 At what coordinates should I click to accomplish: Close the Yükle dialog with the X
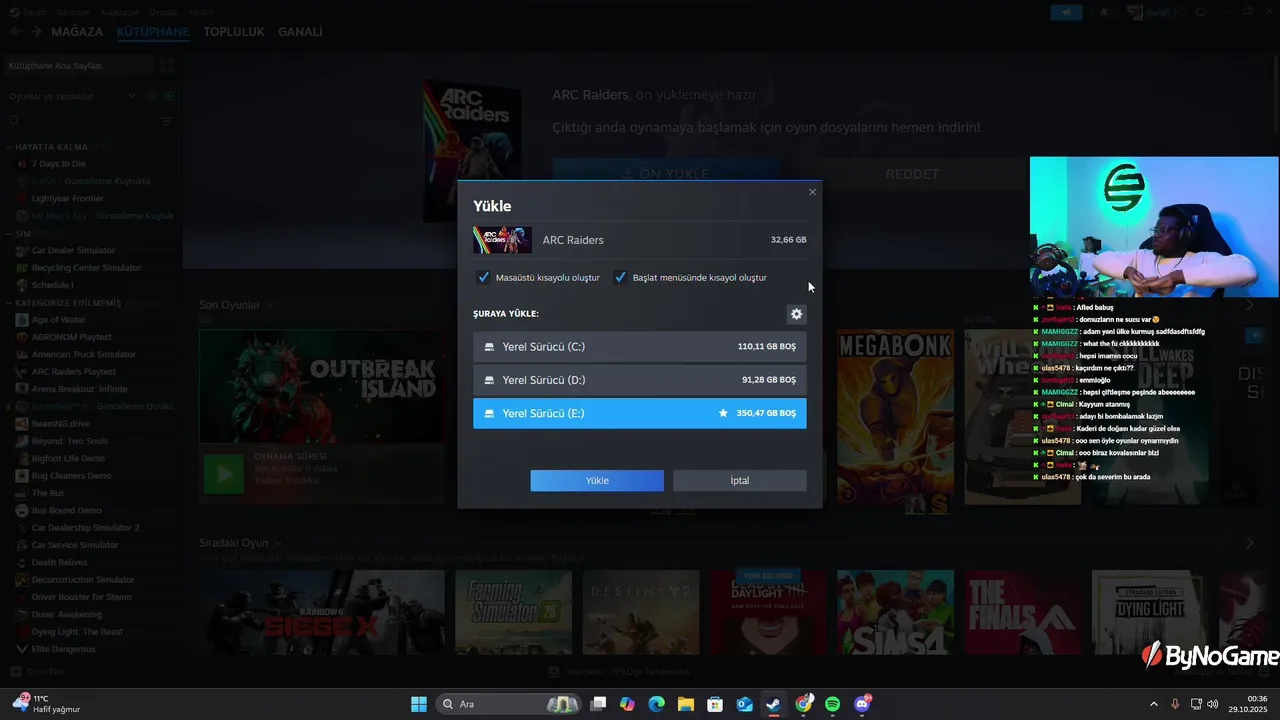(x=812, y=192)
